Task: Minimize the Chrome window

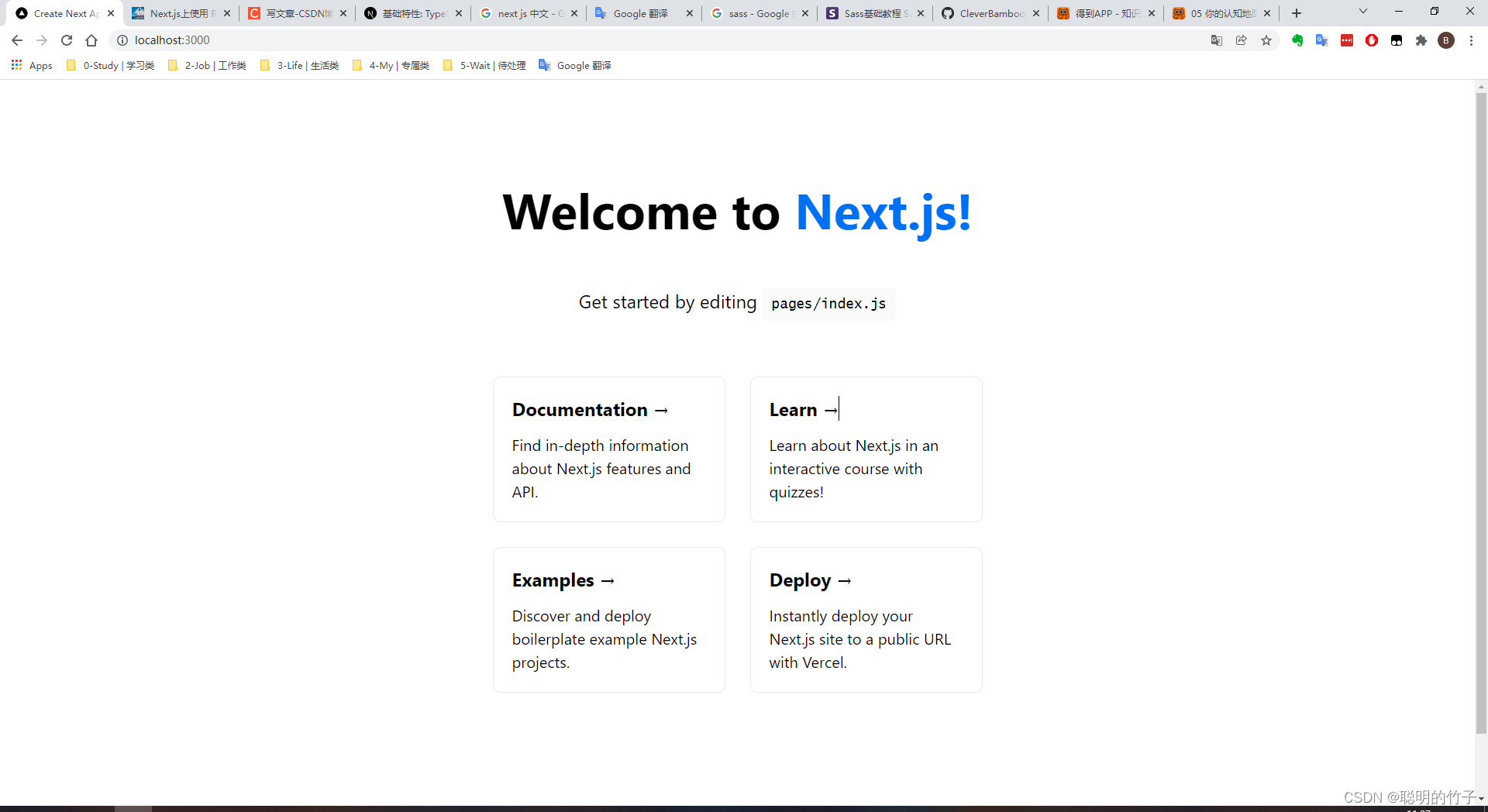Action: point(1399,12)
